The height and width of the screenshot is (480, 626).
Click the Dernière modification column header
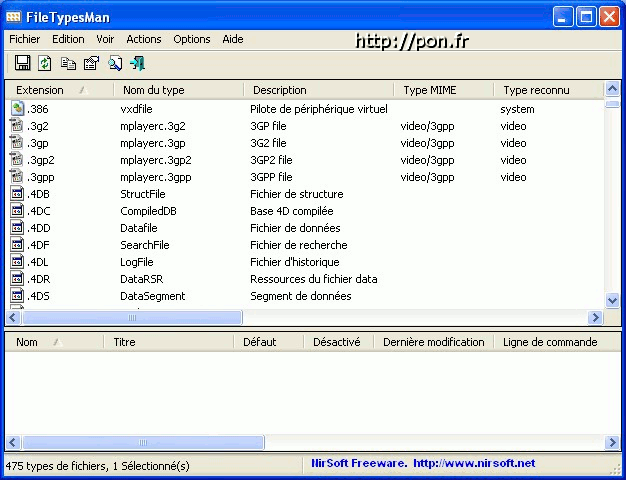tap(434, 342)
